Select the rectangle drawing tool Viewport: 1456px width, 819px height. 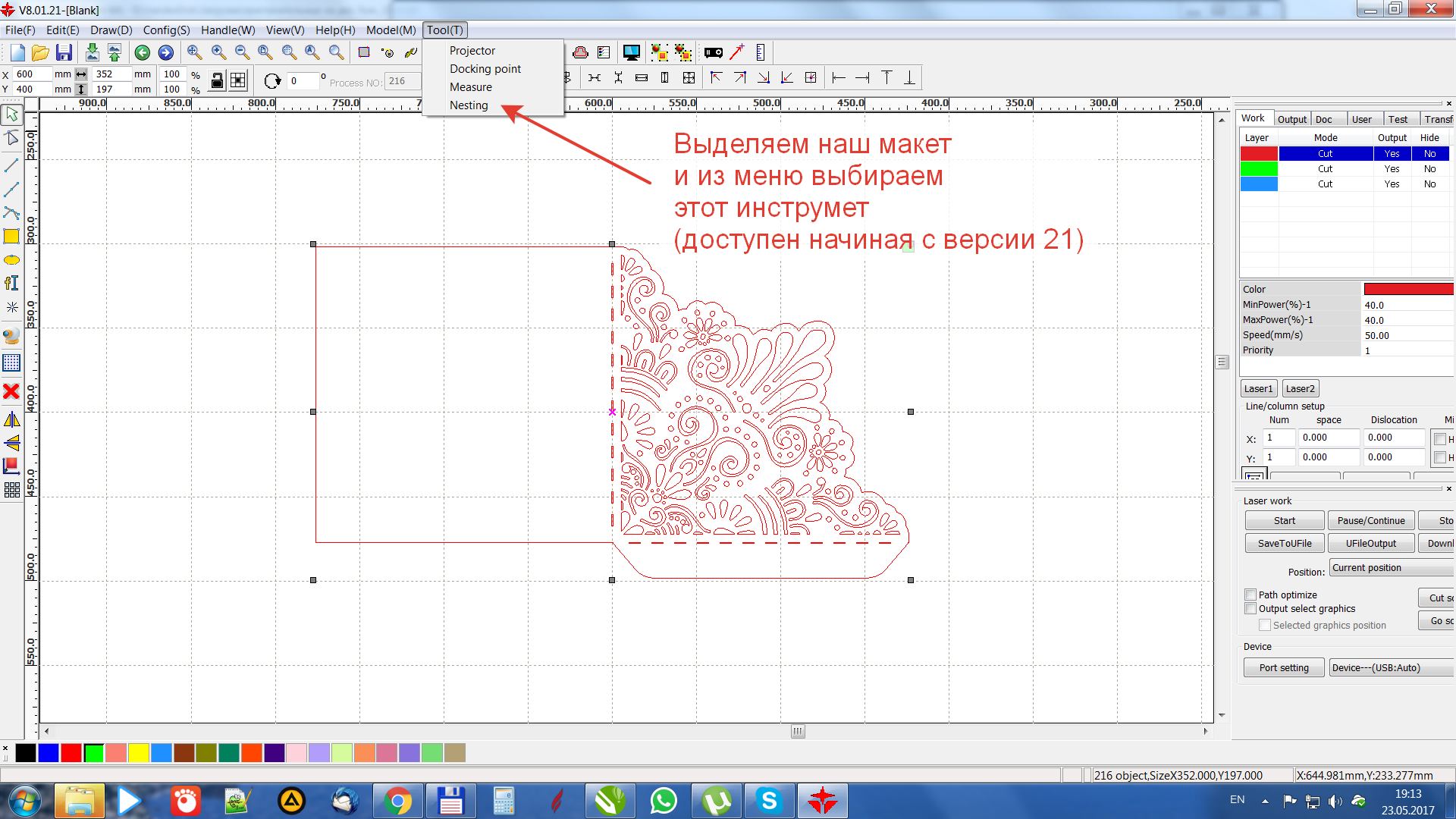coord(11,236)
